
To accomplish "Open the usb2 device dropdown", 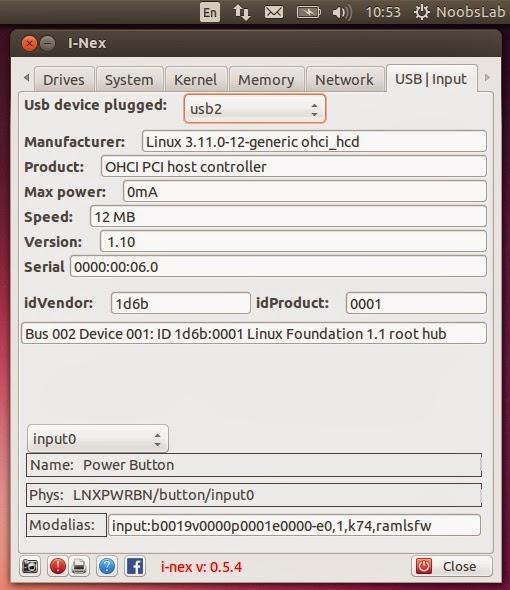I will (255, 109).
